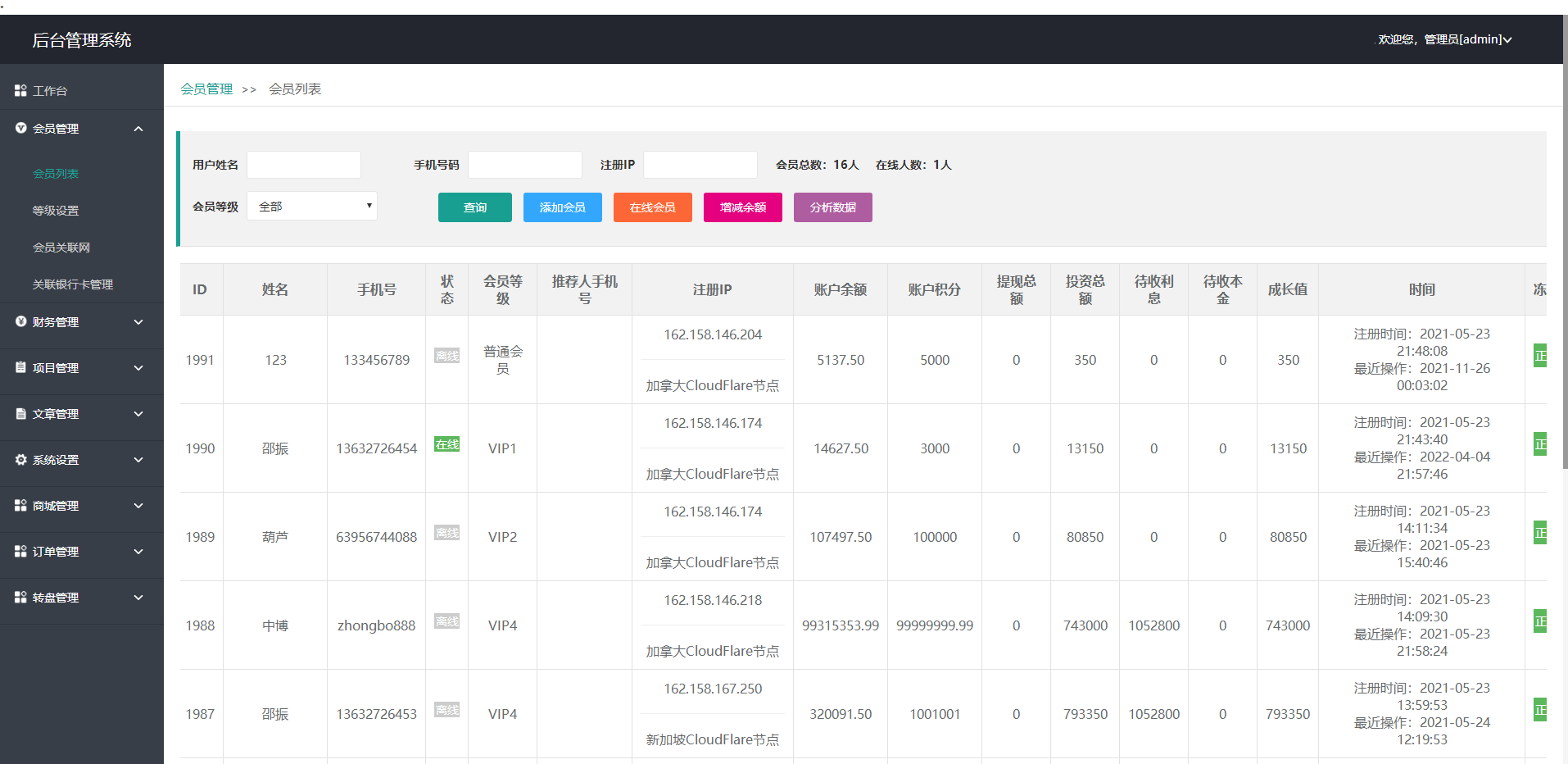
Task: Click the 账户余额 column header
Action: click(841, 289)
